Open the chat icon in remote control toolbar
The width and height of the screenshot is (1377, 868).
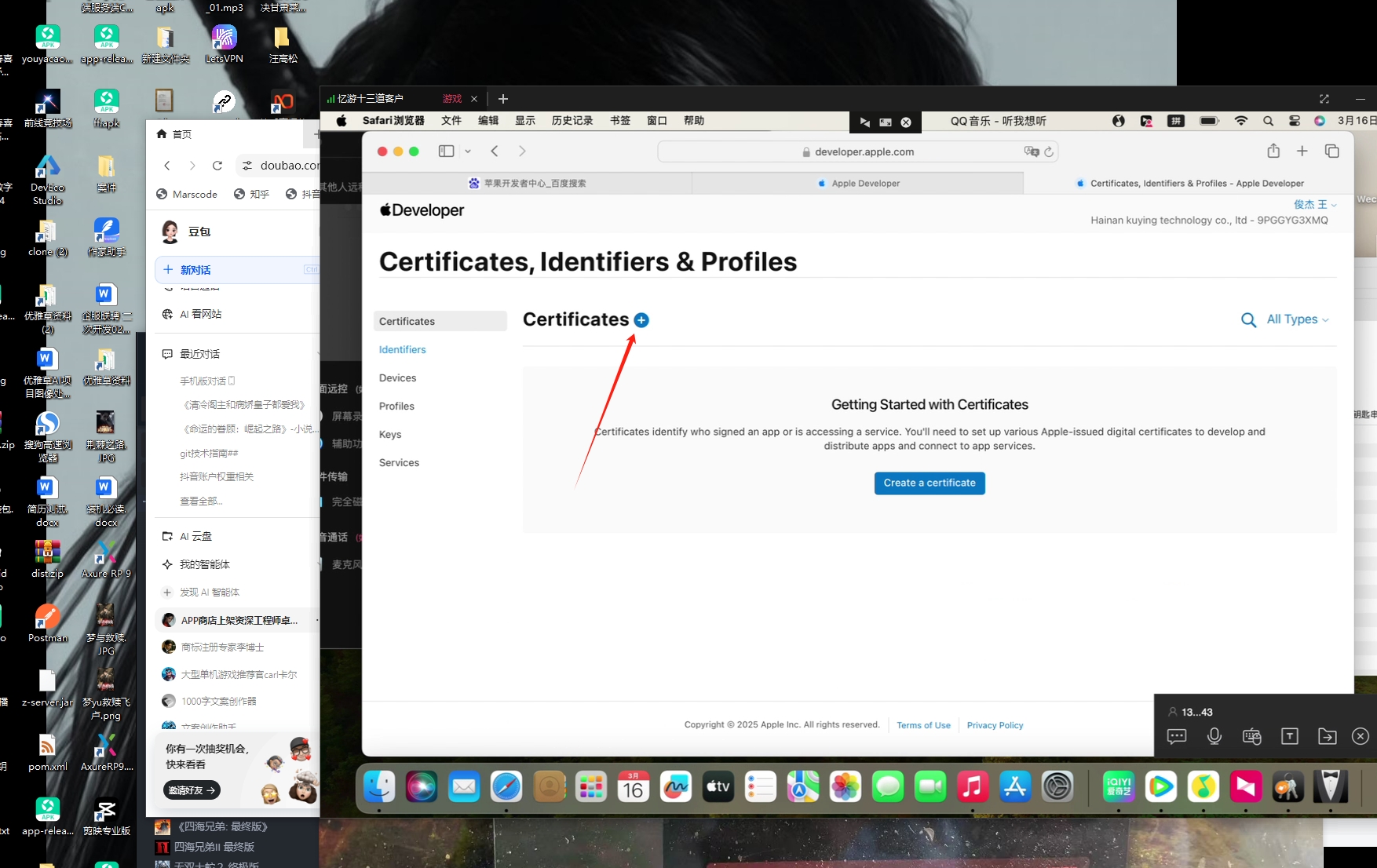point(1177,736)
